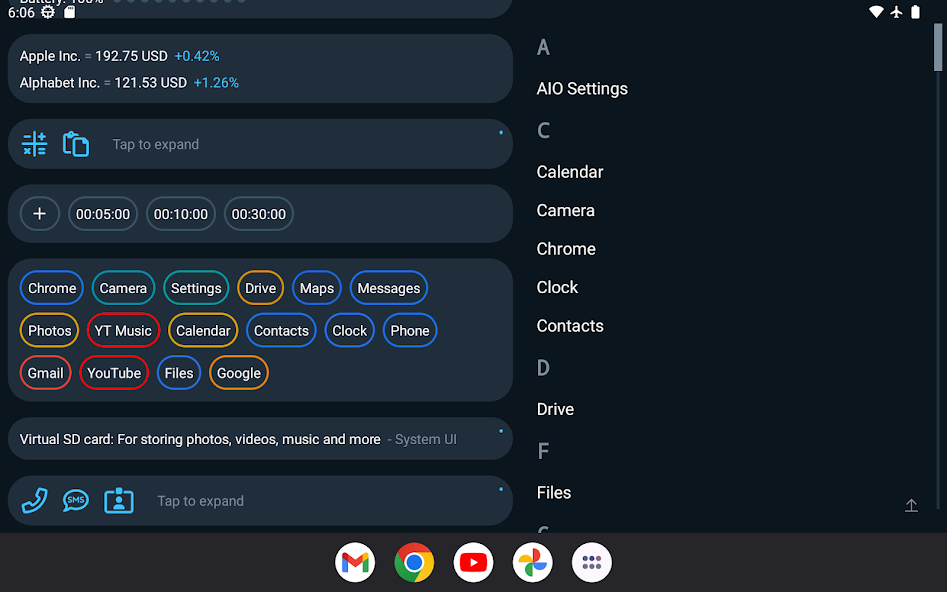Expand the calculator and clipboard widget

pyautogui.click(x=155, y=144)
